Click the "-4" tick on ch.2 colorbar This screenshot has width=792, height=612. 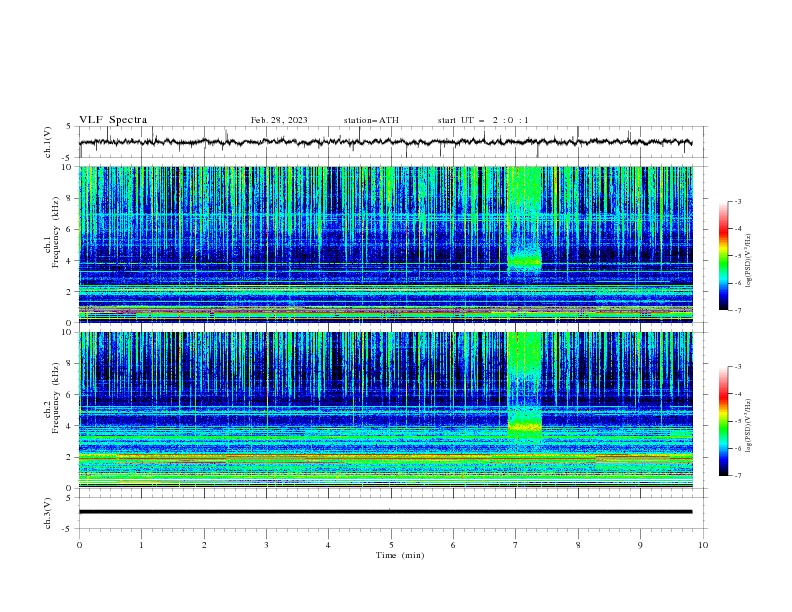[737, 394]
